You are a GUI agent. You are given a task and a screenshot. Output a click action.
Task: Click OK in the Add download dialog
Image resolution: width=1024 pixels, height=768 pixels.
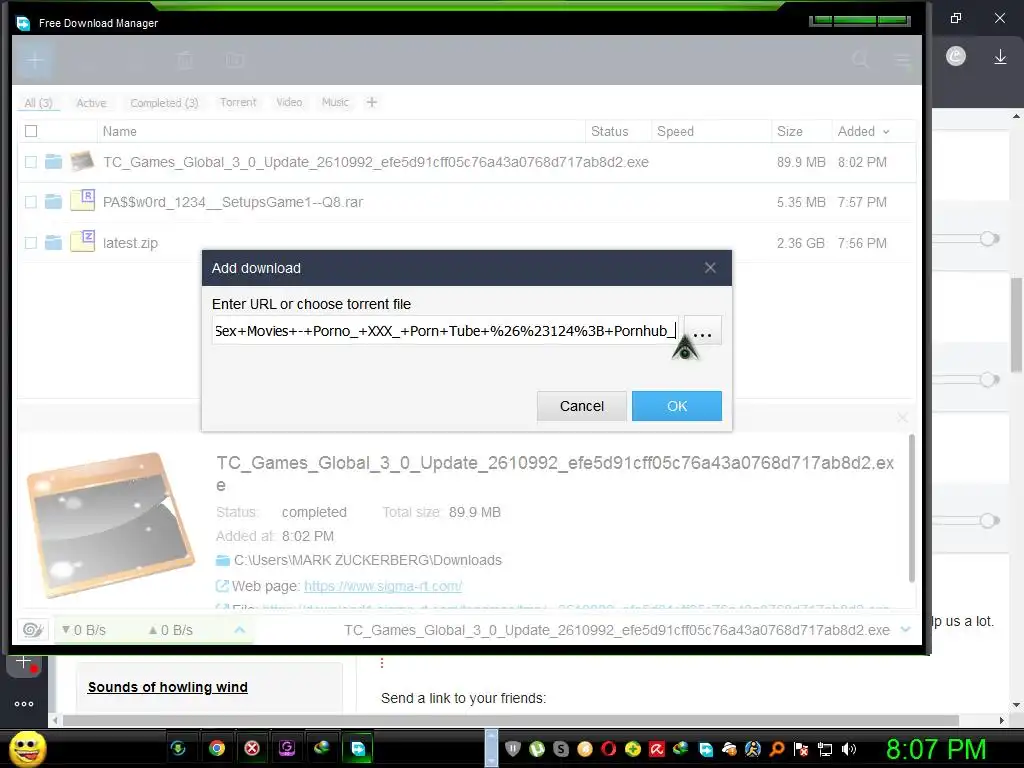[x=677, y=406]
